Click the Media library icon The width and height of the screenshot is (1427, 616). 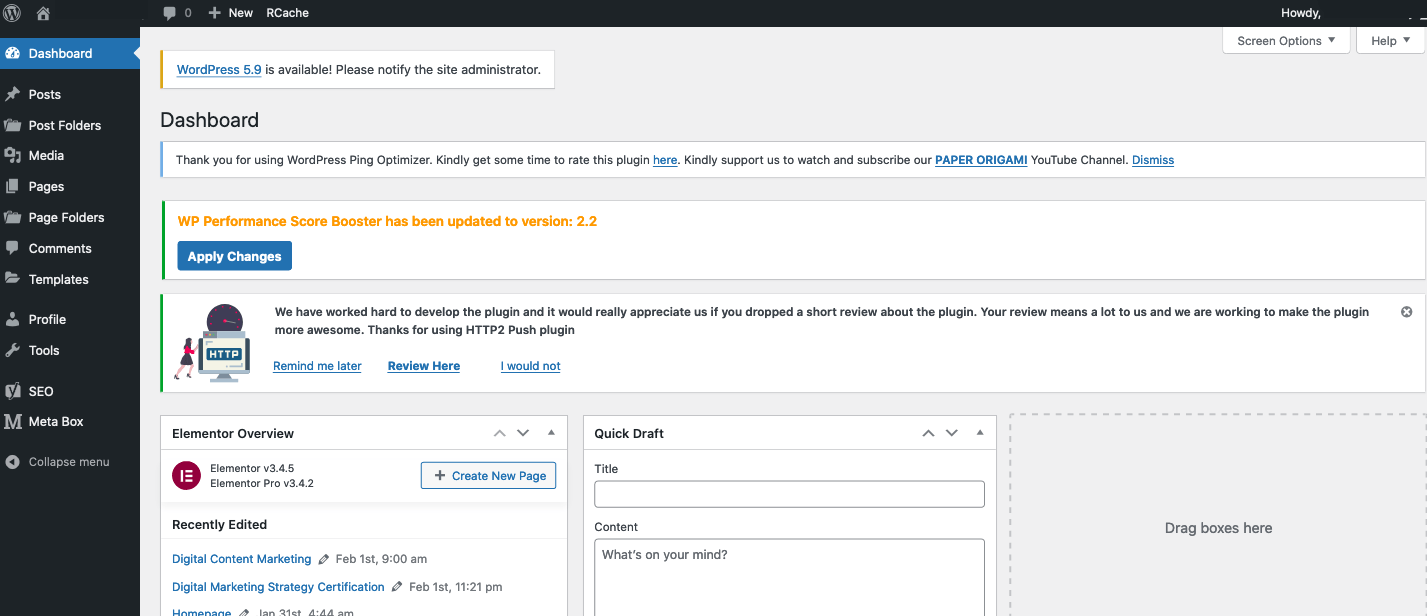pos(13,155)
